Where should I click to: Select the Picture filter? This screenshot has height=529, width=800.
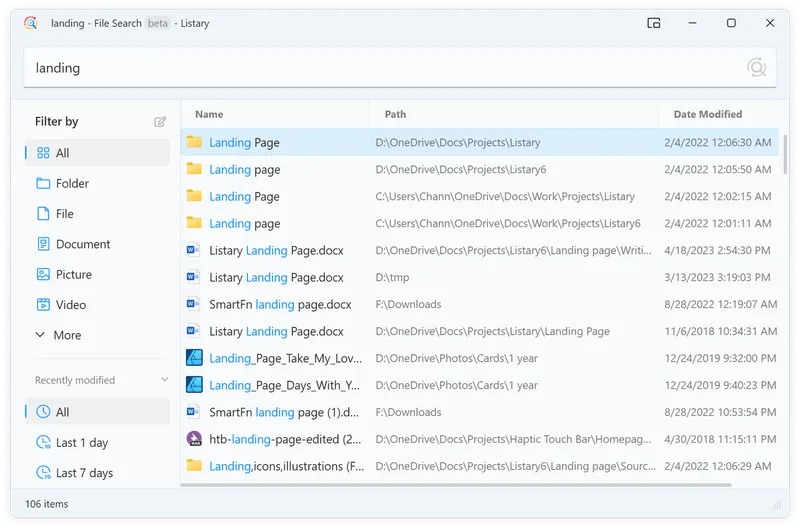coord(73,274)
